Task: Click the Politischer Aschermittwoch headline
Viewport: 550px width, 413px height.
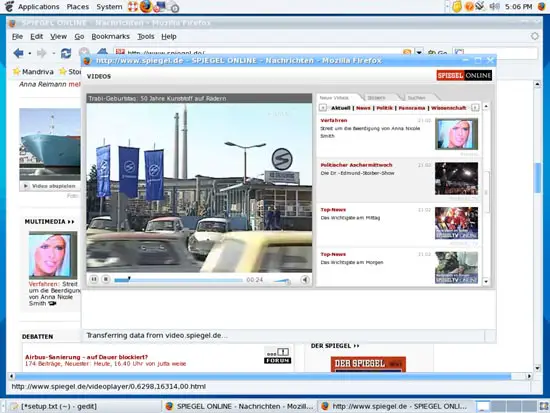Action: (356, 165)
